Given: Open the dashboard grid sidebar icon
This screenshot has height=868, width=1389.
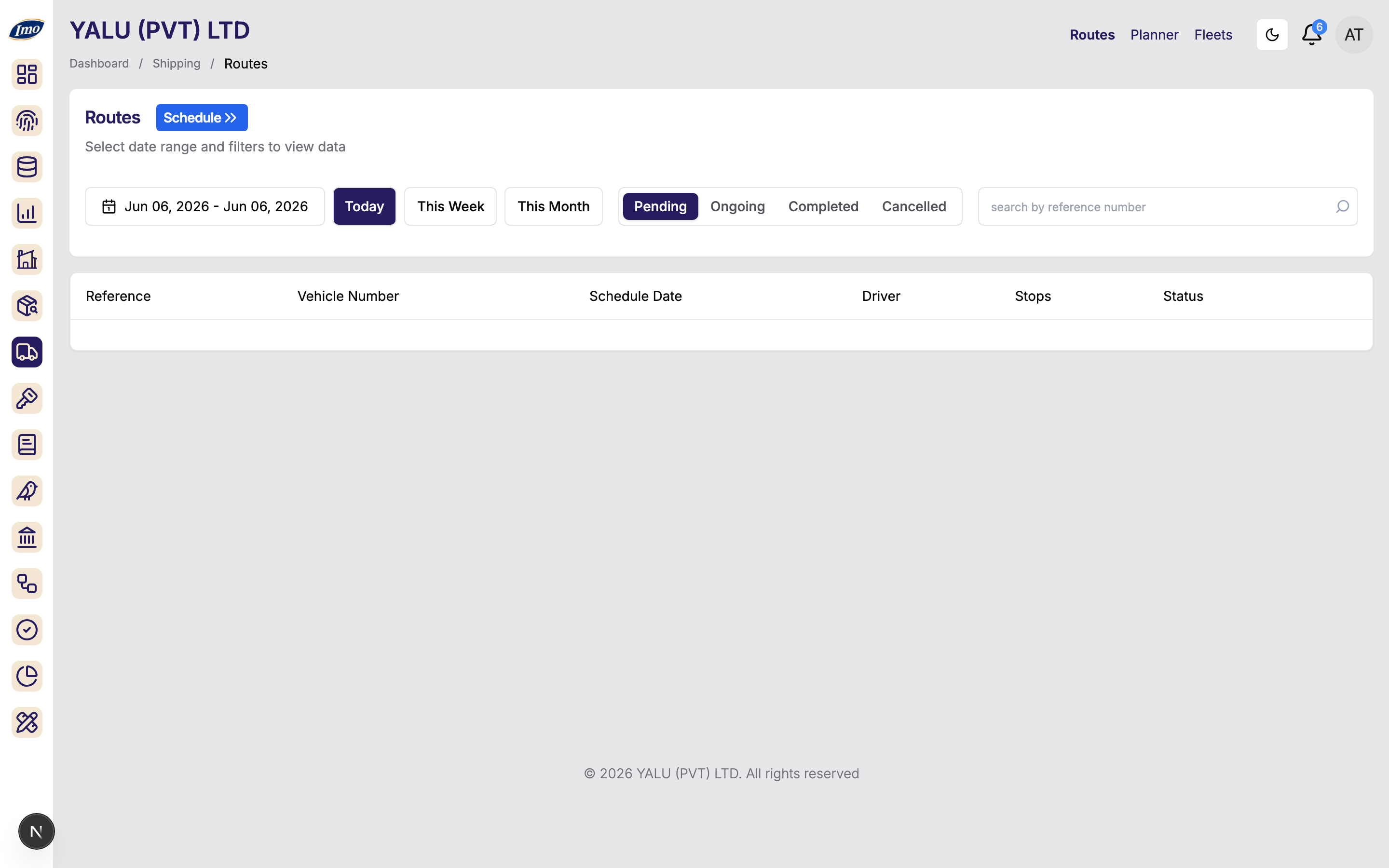Looking at the screenshot, I should tap(27, 74).
